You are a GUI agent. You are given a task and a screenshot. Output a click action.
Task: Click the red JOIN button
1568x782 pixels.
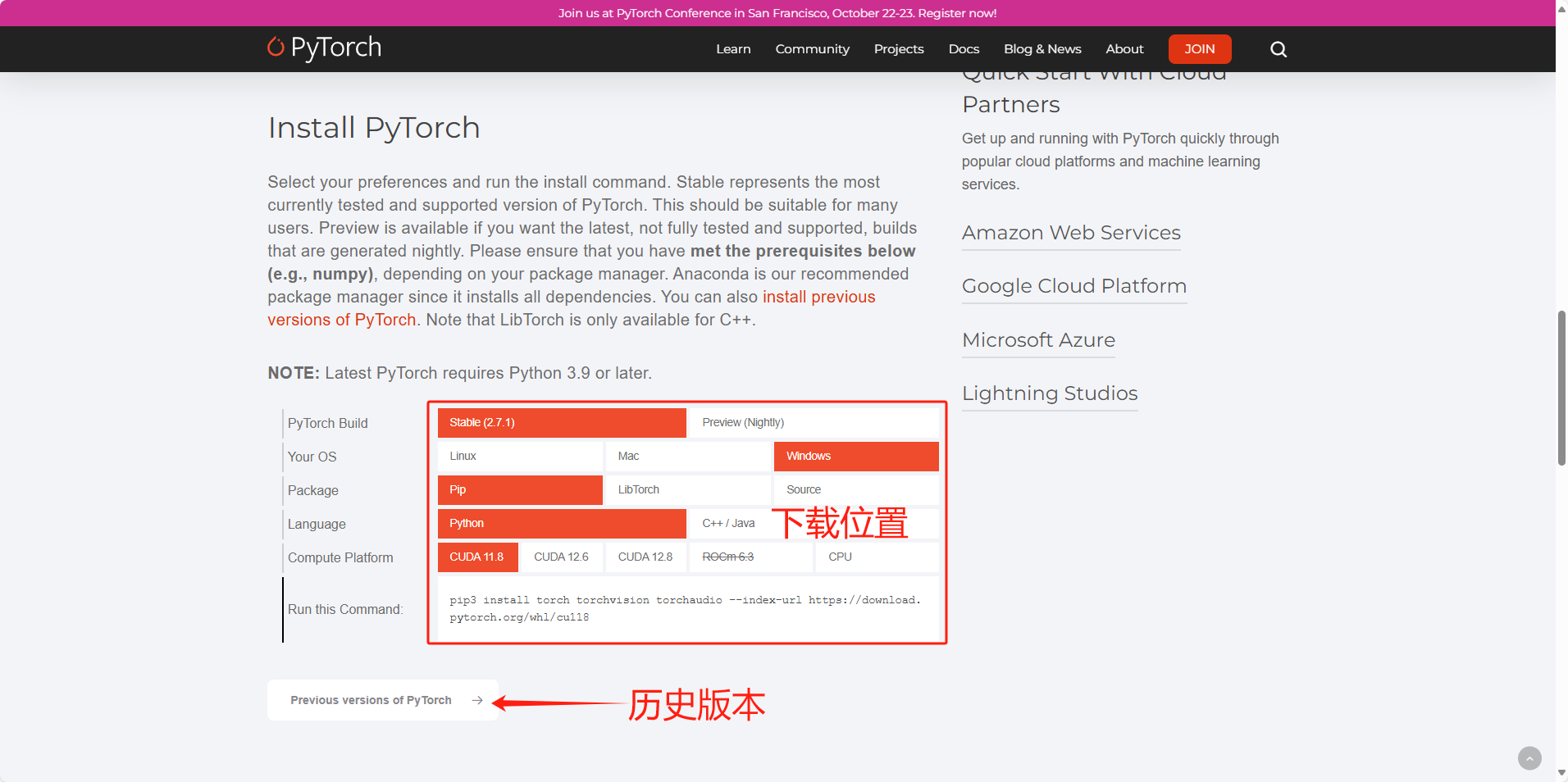[1200, 49]
